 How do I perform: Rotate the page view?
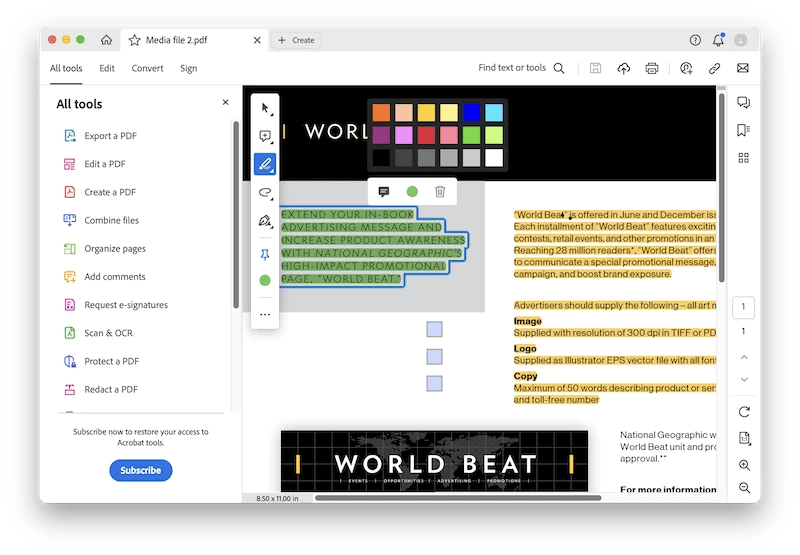[x=744, y=412]
